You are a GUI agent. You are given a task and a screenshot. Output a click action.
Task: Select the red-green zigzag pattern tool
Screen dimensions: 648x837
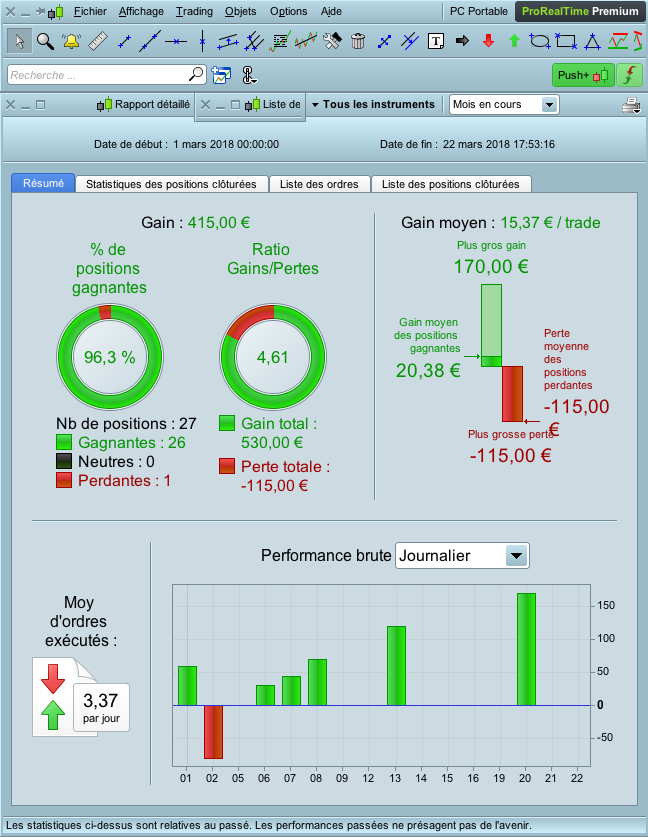(x=618, y=41)
